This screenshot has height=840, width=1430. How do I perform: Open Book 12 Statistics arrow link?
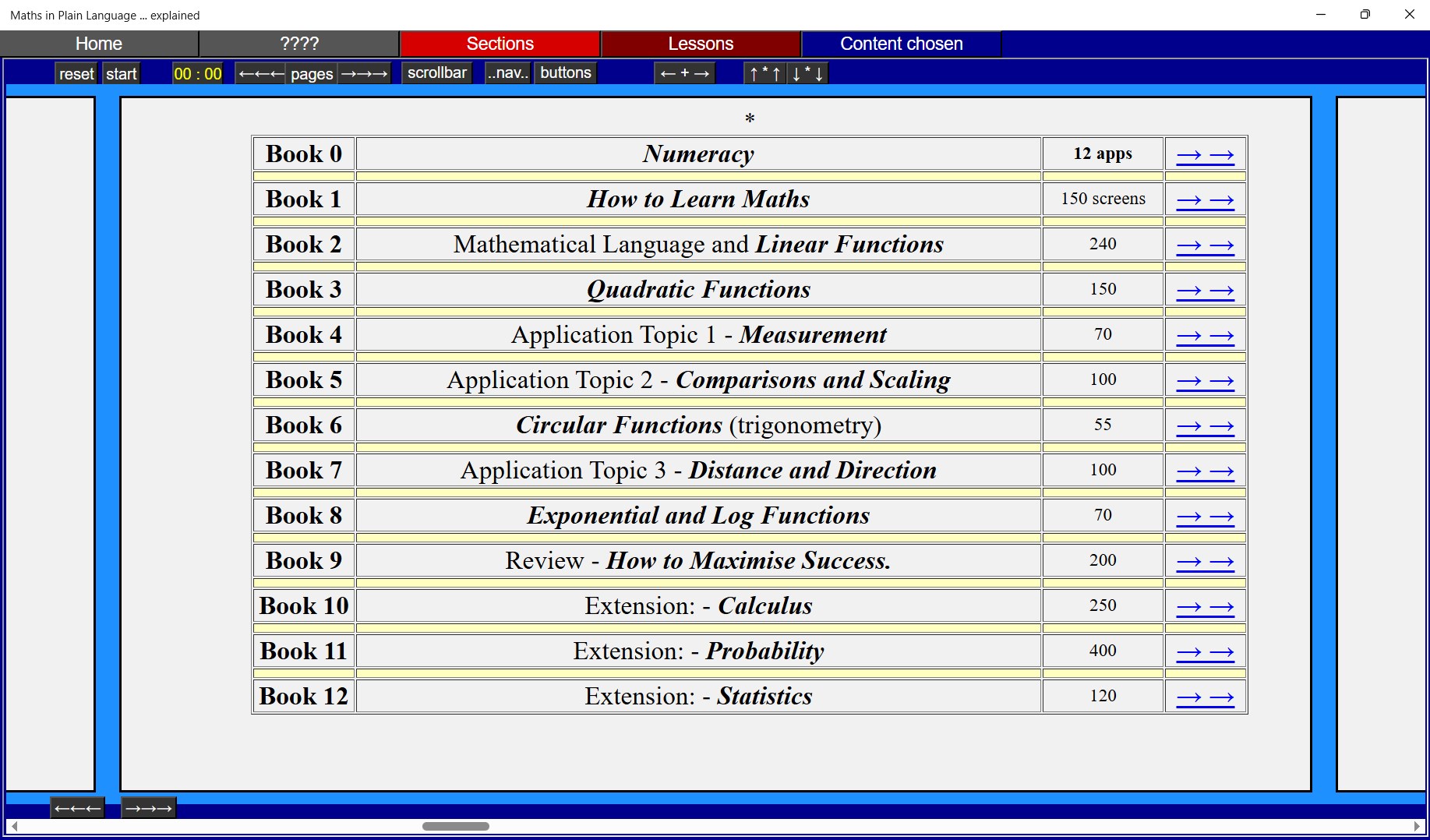(x=1205, y=697)
